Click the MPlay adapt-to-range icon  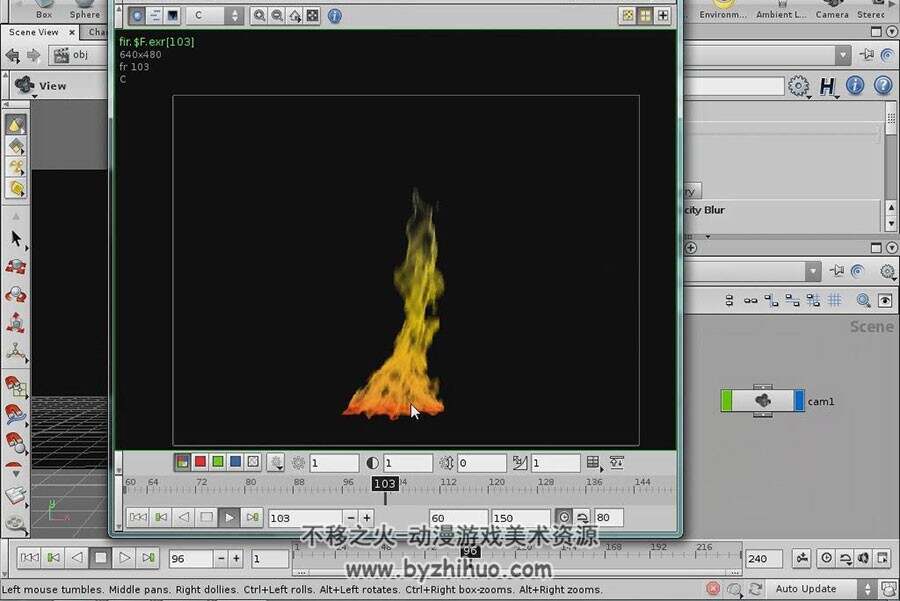coord(617,462)
